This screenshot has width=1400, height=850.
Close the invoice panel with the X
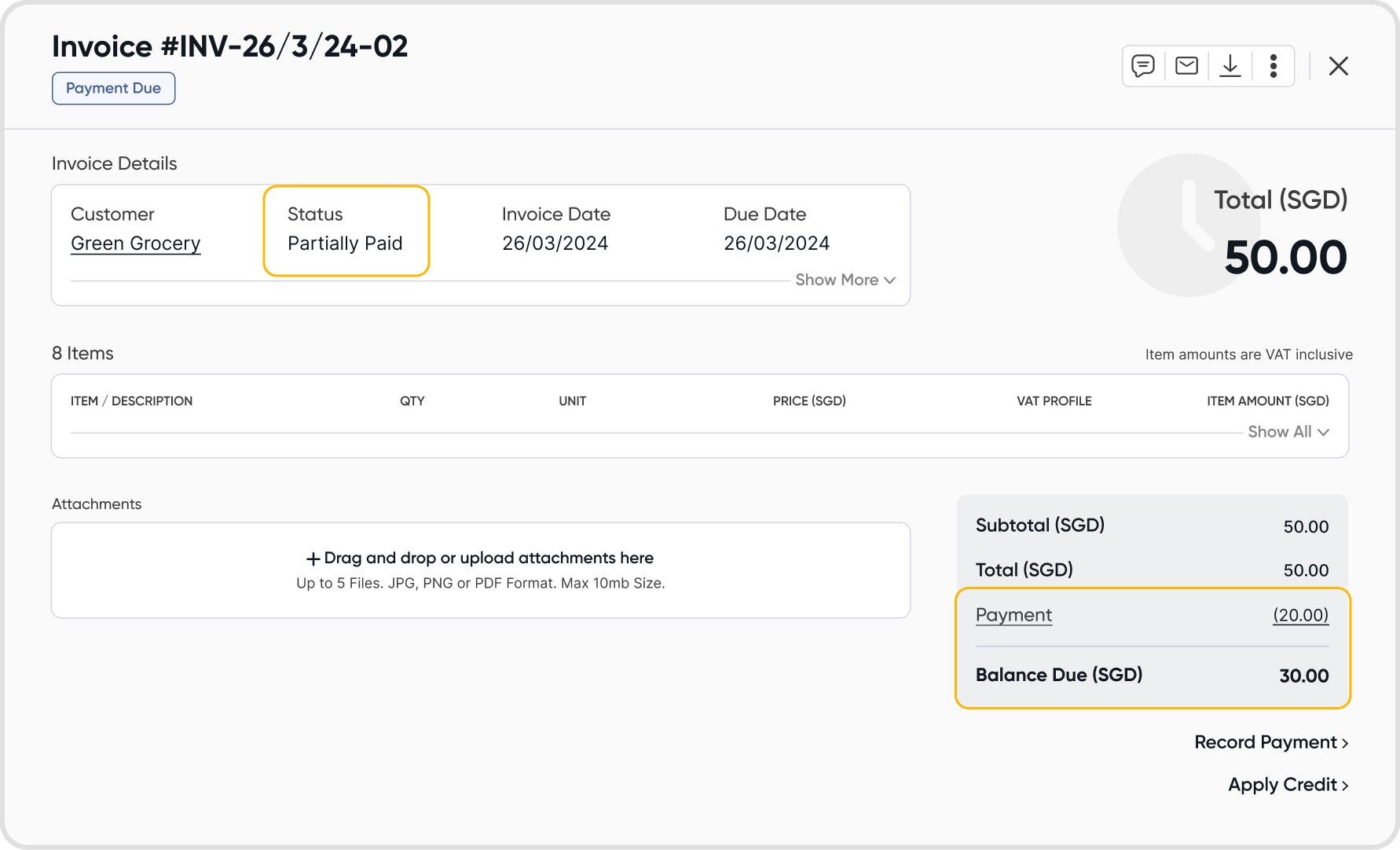1339,66
